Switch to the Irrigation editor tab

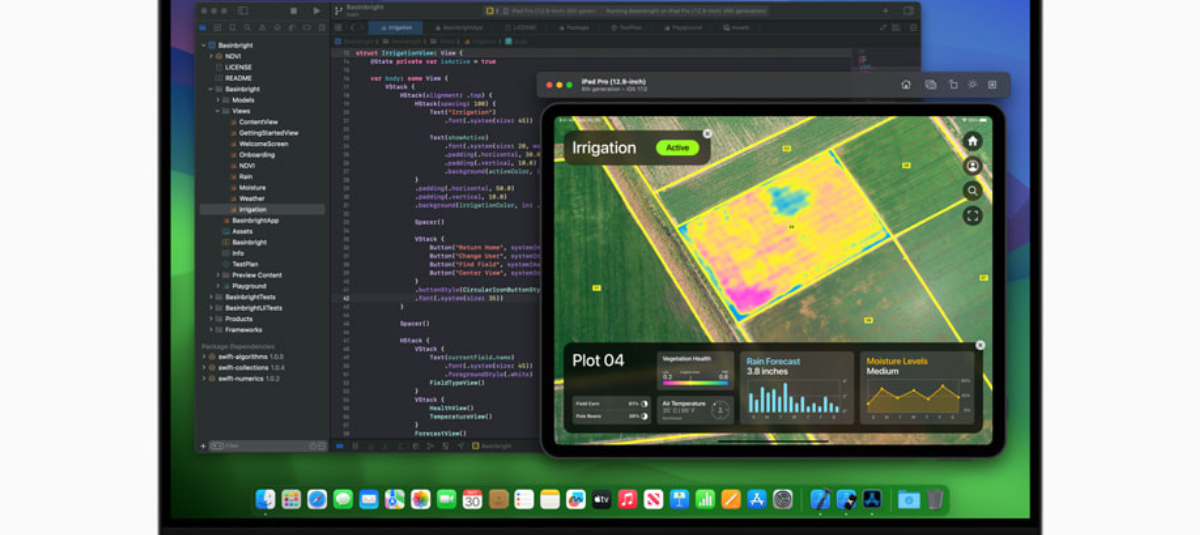point(400,28)
